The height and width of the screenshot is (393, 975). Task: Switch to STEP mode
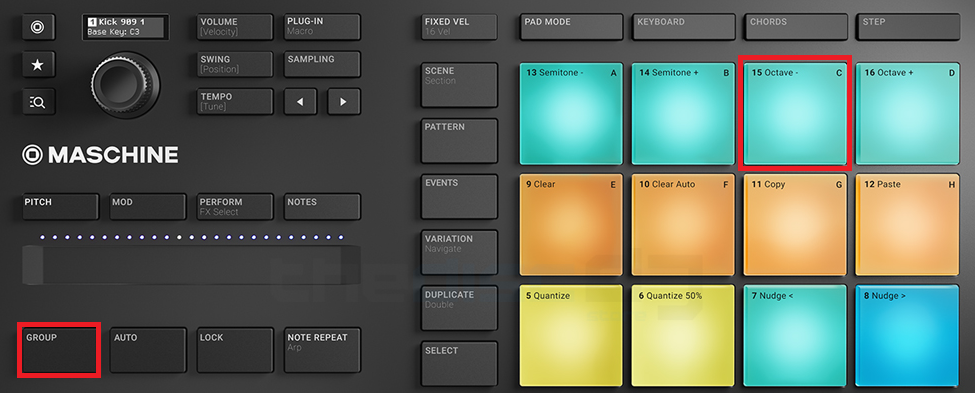(908, 27)
